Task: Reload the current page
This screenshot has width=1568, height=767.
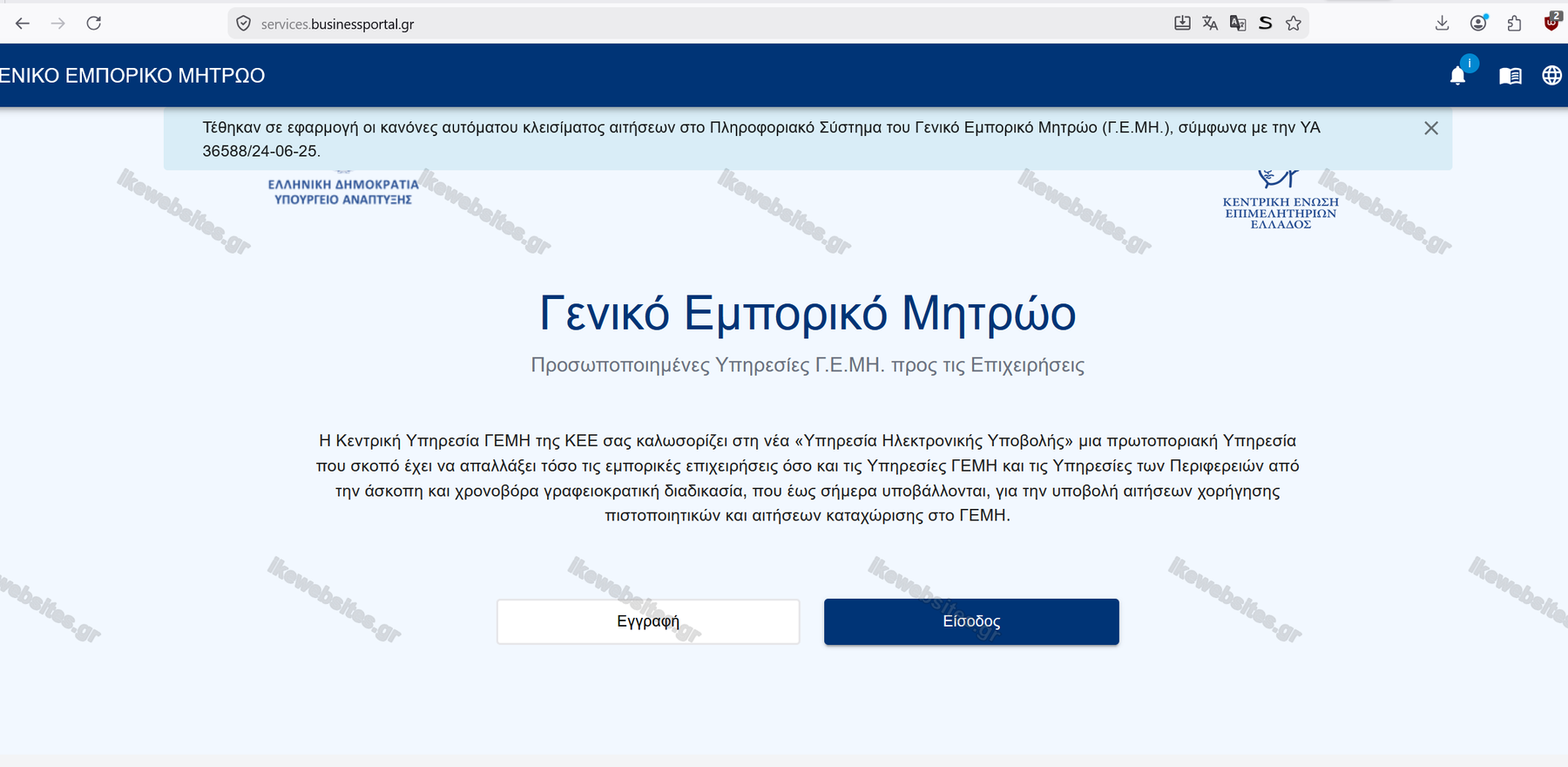Action: point(94,24)
